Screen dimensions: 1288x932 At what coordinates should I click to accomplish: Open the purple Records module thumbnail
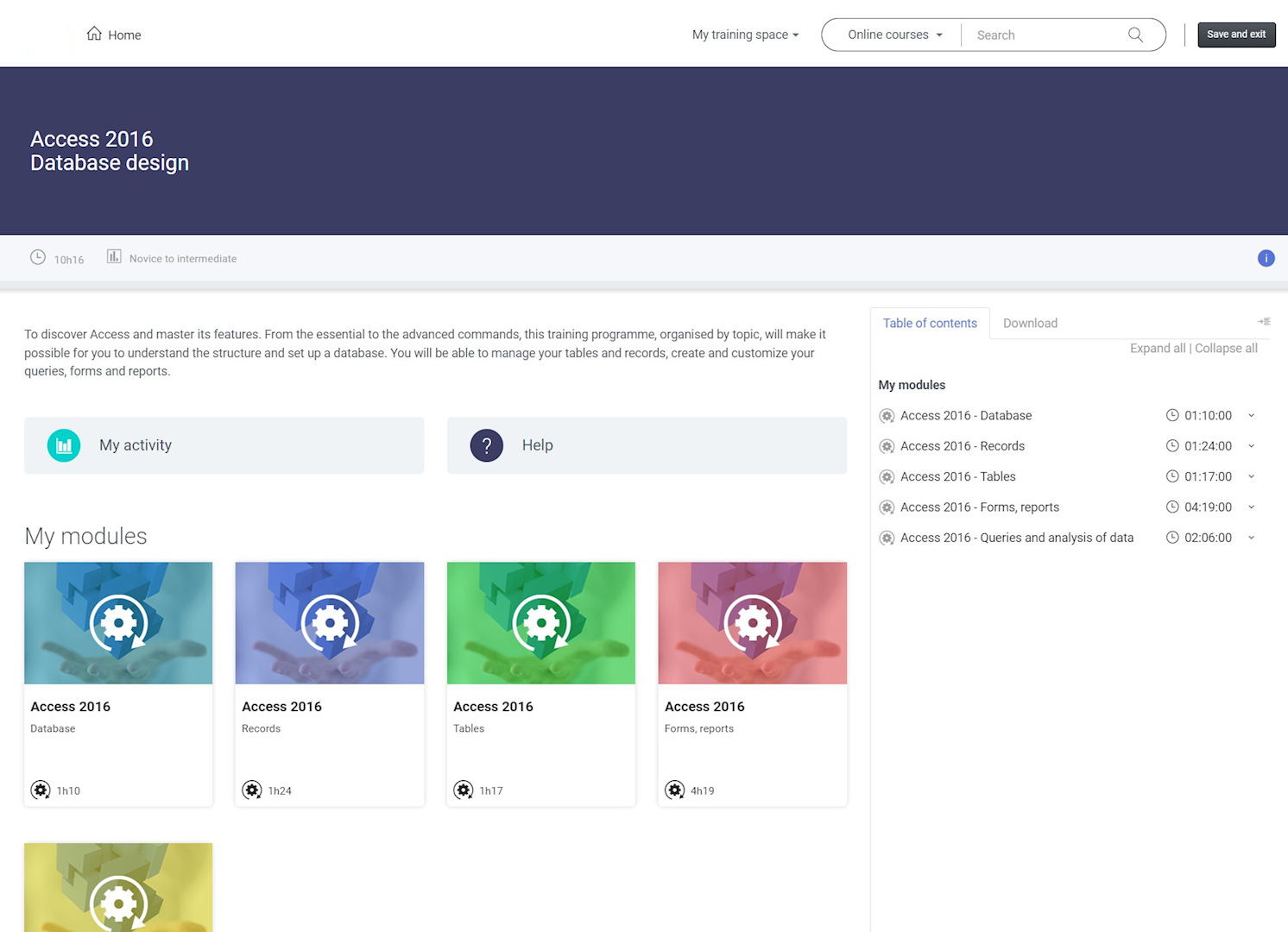click(x=330, y=623)
